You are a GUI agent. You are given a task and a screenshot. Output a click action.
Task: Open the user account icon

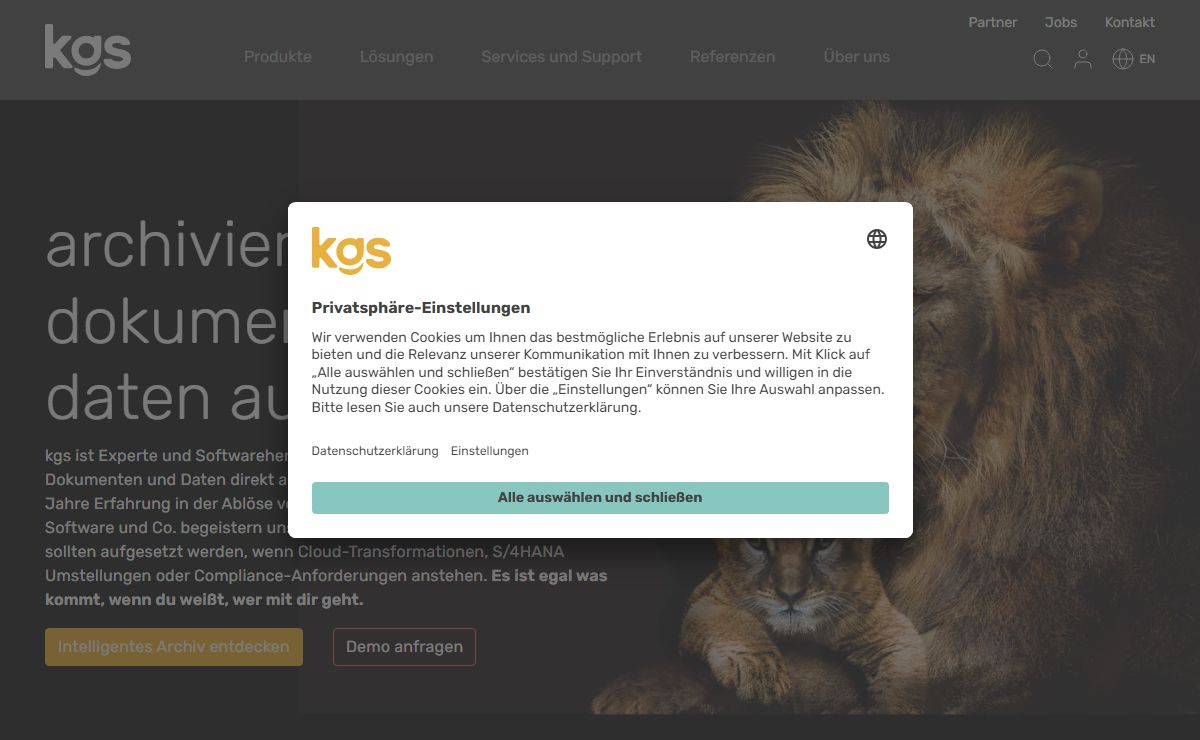[x=1083, y=59]
